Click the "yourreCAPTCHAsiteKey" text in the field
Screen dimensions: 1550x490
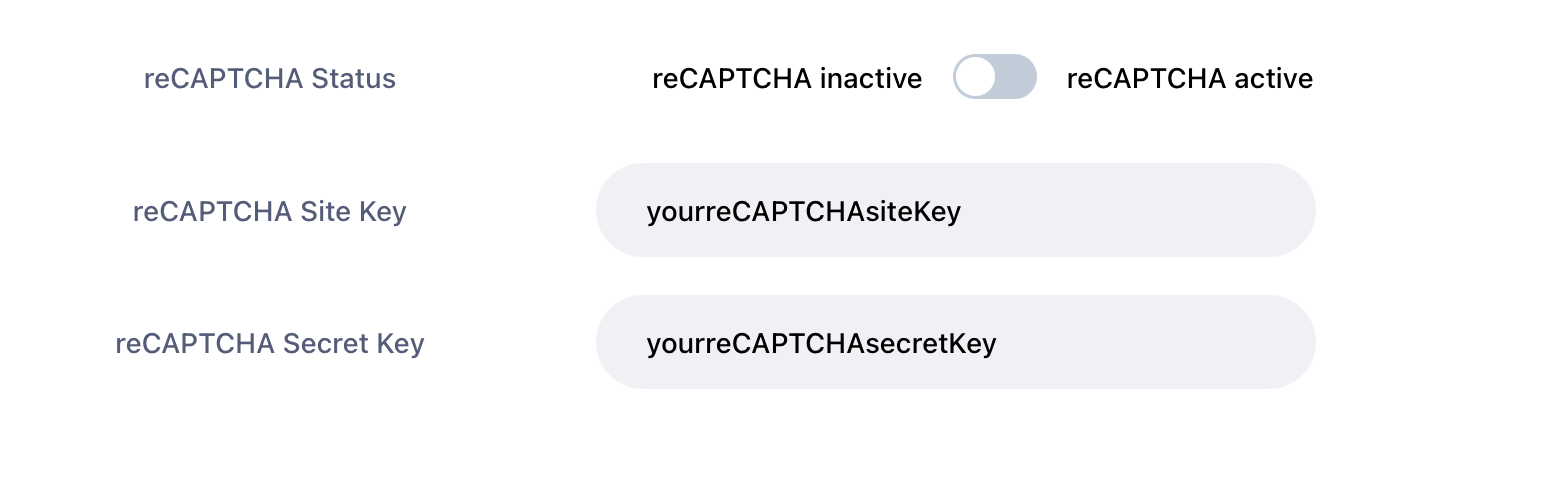pyautogui.click(x=803, y=211)
